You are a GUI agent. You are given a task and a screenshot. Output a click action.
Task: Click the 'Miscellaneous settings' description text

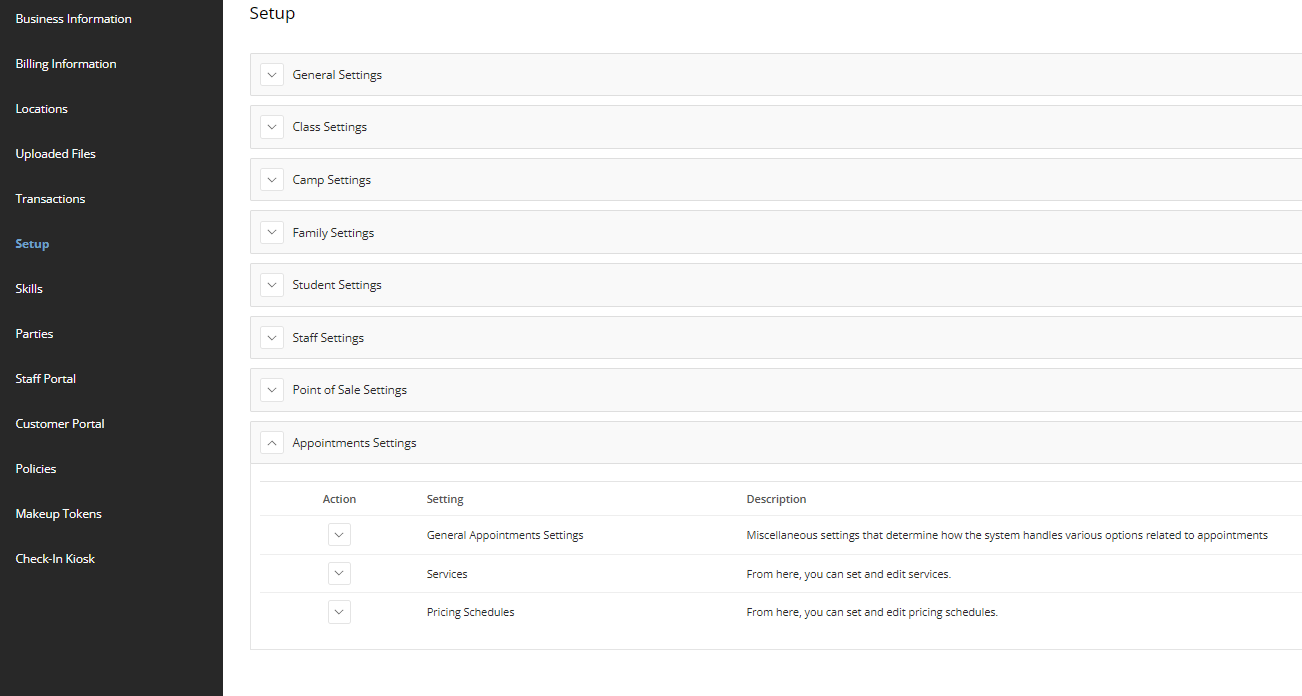[1007, 535]
